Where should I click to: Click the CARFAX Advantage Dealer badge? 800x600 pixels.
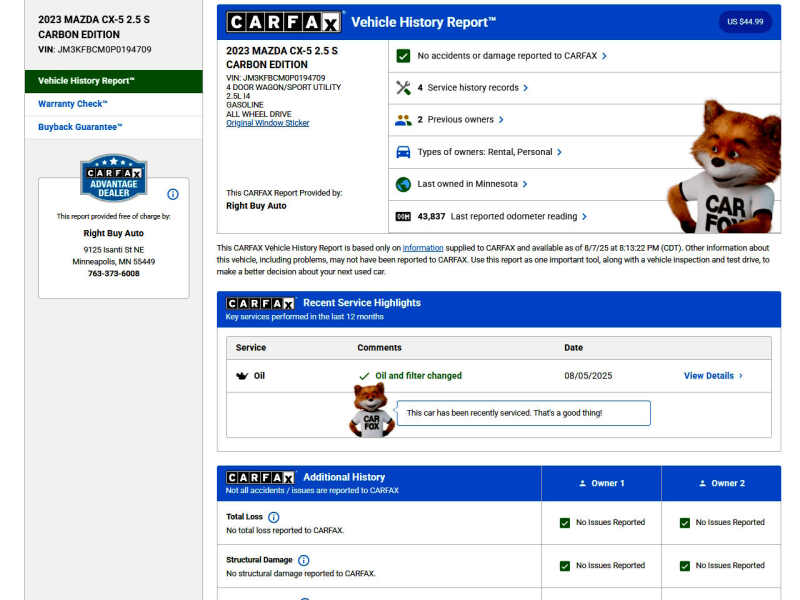pyautogui.click(x=114, y=177)
